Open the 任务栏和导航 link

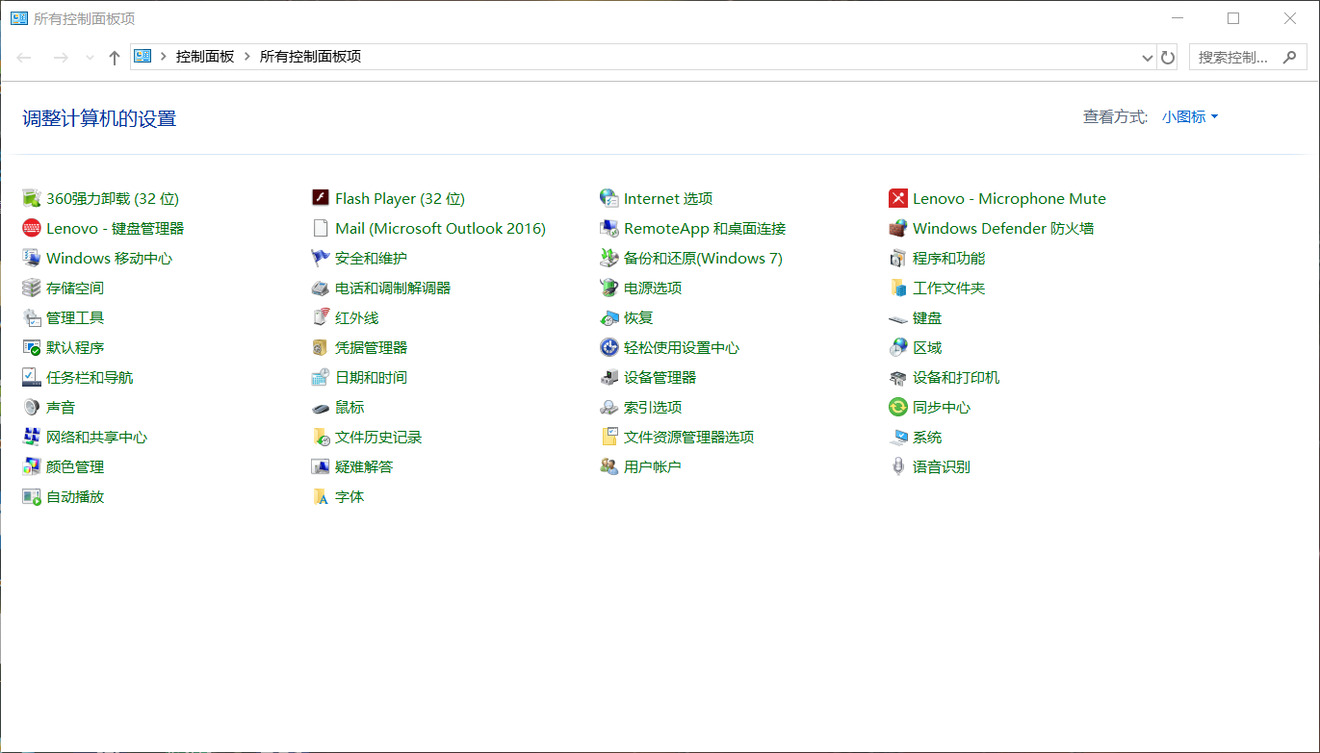(89, 378)
